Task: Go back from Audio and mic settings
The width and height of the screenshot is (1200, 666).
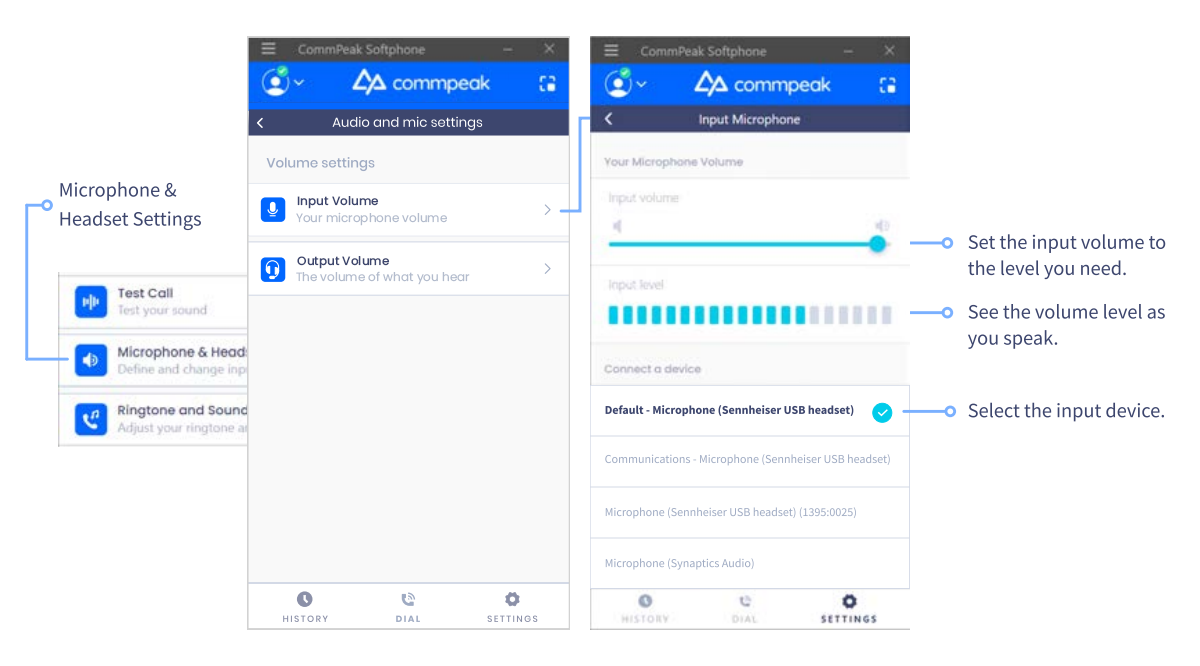Action: coord(260,122)
